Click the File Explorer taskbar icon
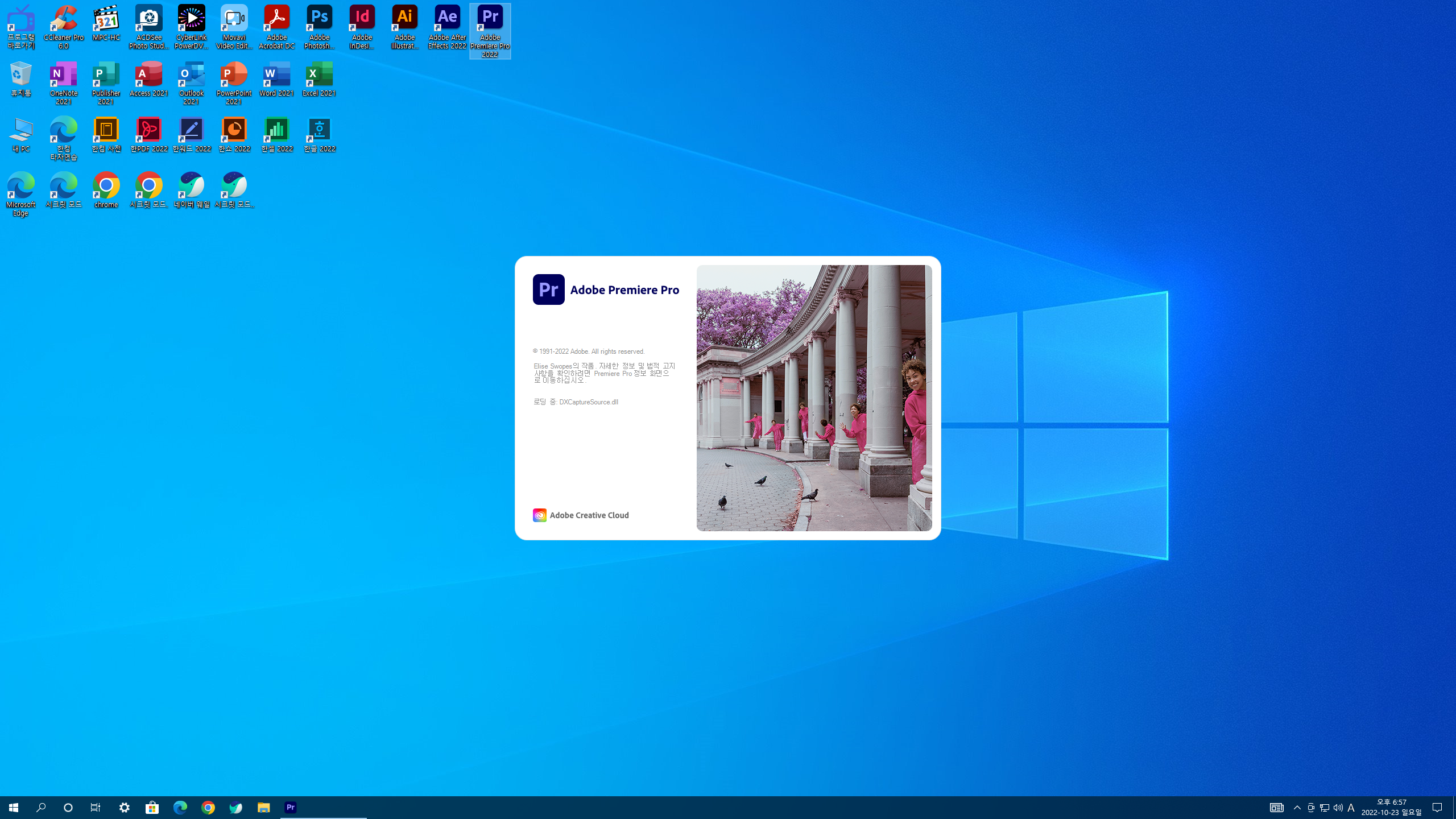The width and height of the screenshot is (1456, 819). (x=263, y=808)
